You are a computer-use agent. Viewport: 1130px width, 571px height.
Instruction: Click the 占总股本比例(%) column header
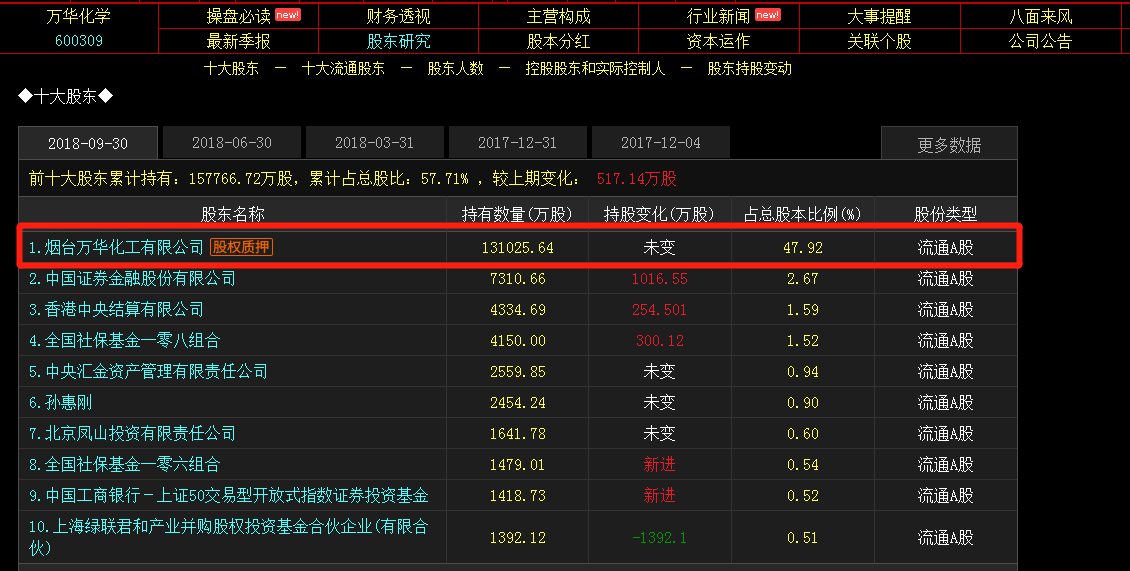(x=802, y=214)
